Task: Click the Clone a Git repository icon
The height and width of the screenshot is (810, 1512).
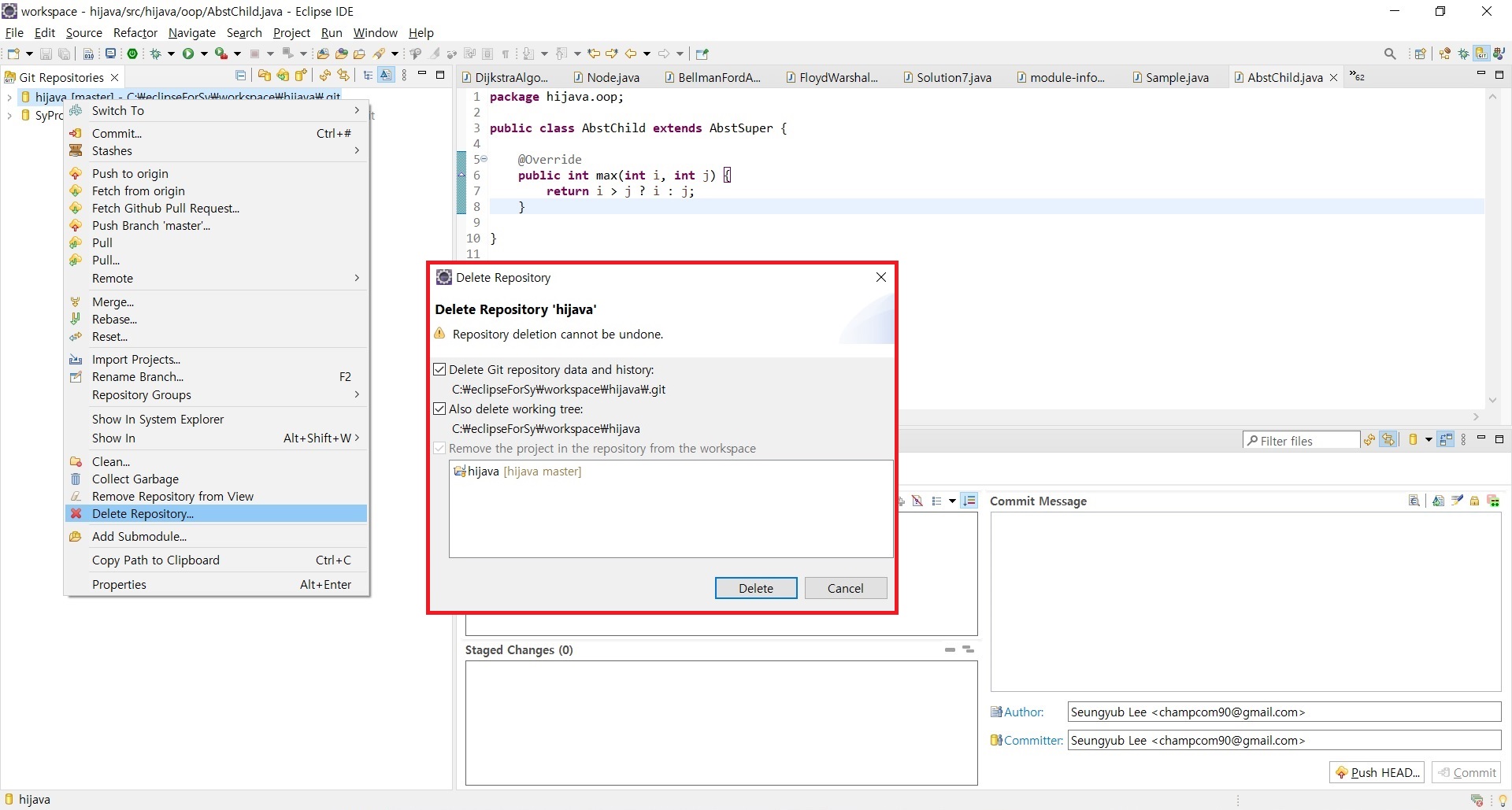Action: click(283, 76)
